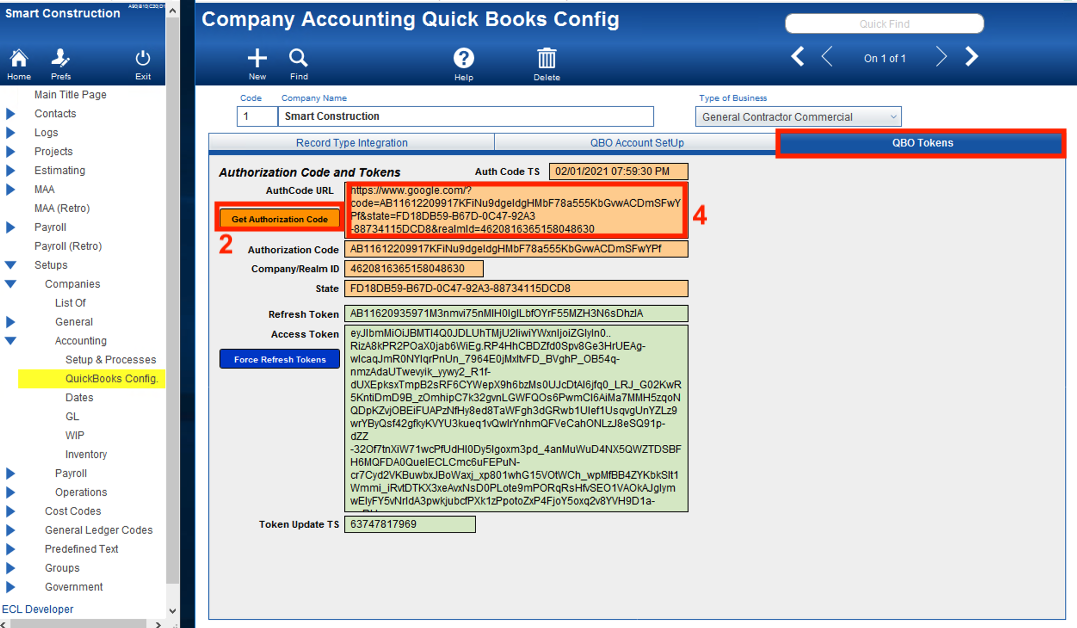Image resolution: width=1077 pixels, height=628 pixels.
Task: Open WIP under Accounting
Action: [x=75, y=436]
